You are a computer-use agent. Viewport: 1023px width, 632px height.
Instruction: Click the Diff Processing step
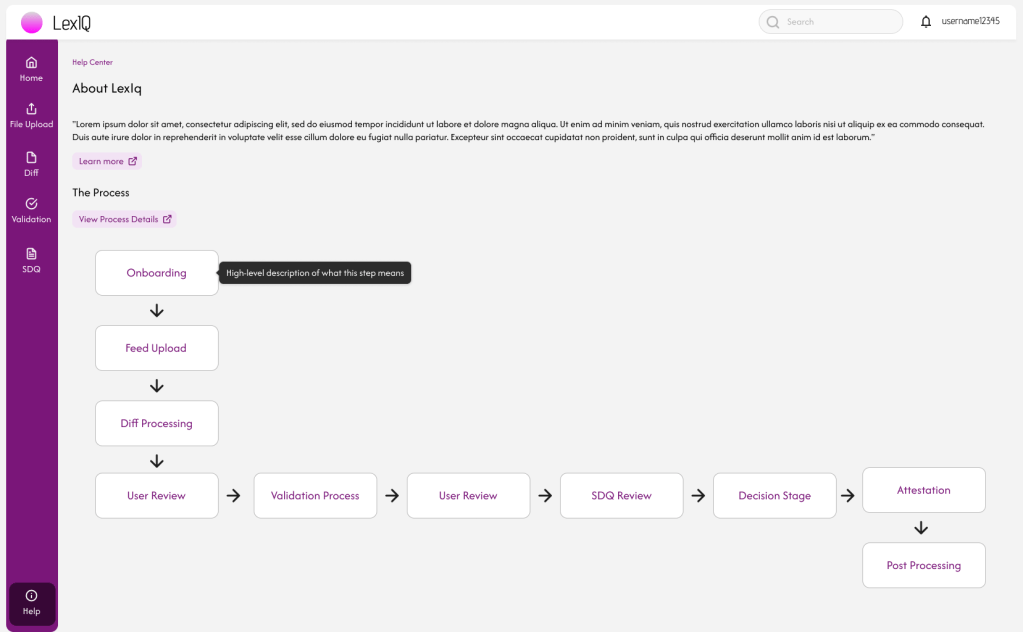click(156, 423)
